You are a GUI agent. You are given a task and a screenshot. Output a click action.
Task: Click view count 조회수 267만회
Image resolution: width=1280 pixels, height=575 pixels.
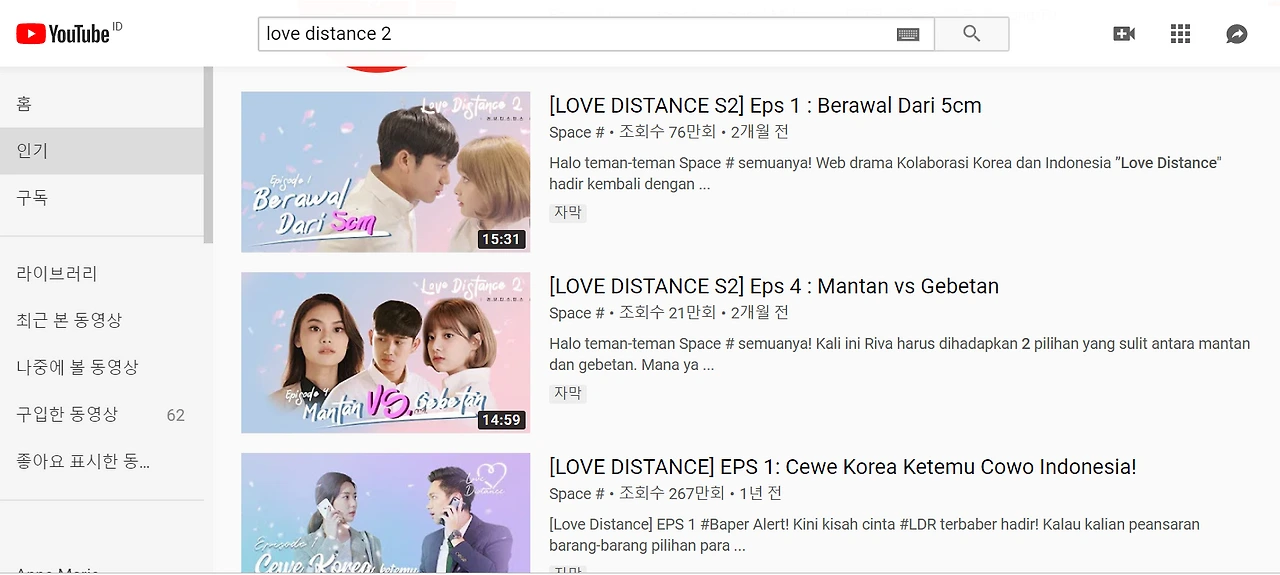click(x=672, y=494)
